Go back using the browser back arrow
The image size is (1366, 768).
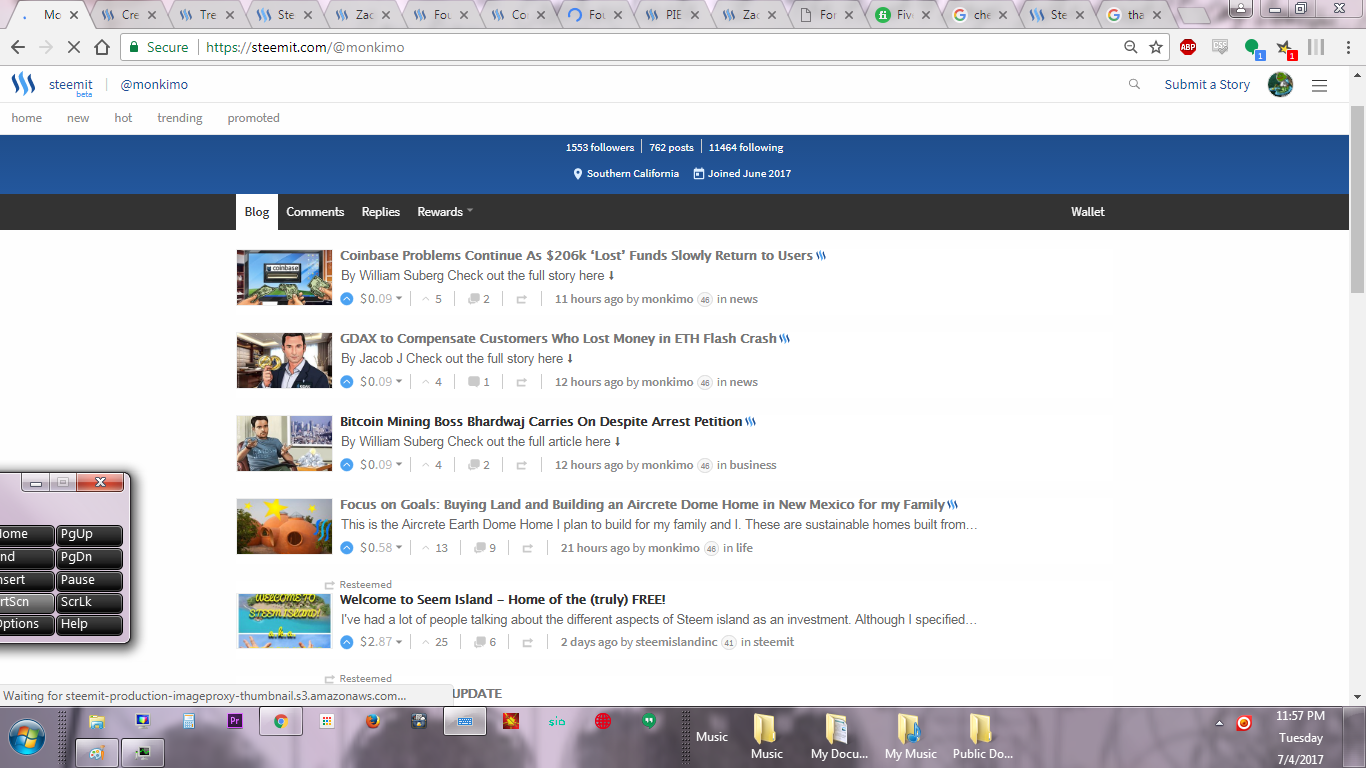pos(18,47)
